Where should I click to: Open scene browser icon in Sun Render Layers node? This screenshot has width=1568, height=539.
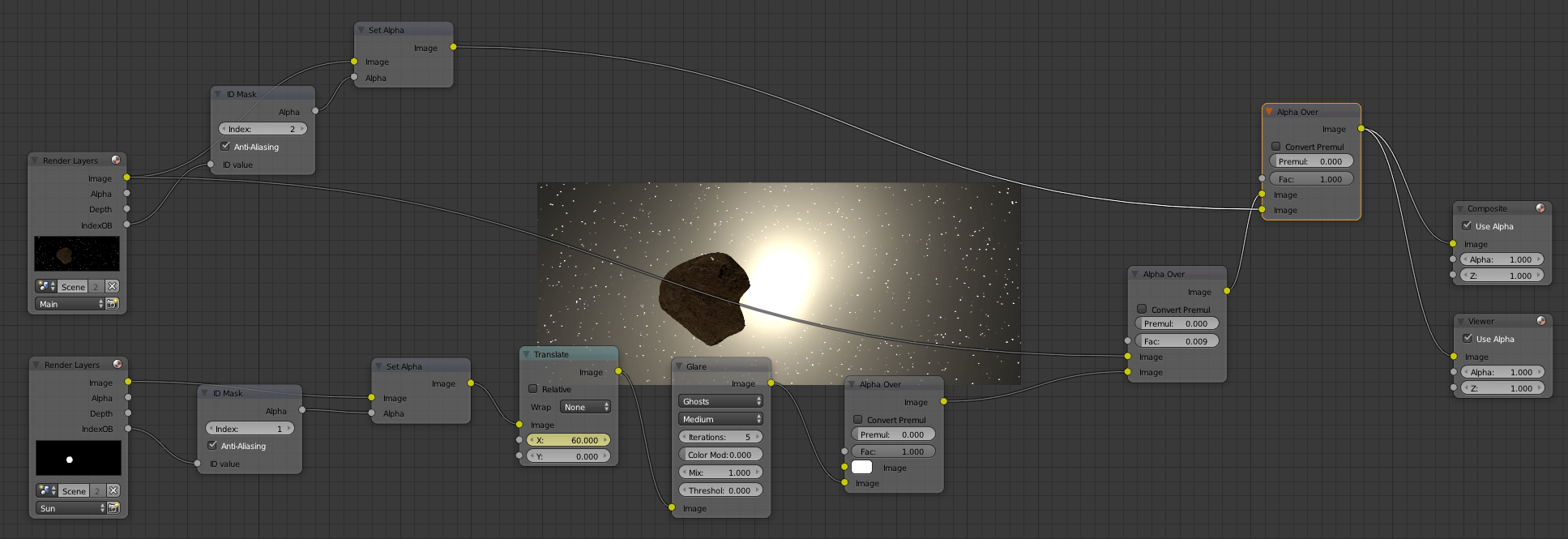click(x=47, y=491)
